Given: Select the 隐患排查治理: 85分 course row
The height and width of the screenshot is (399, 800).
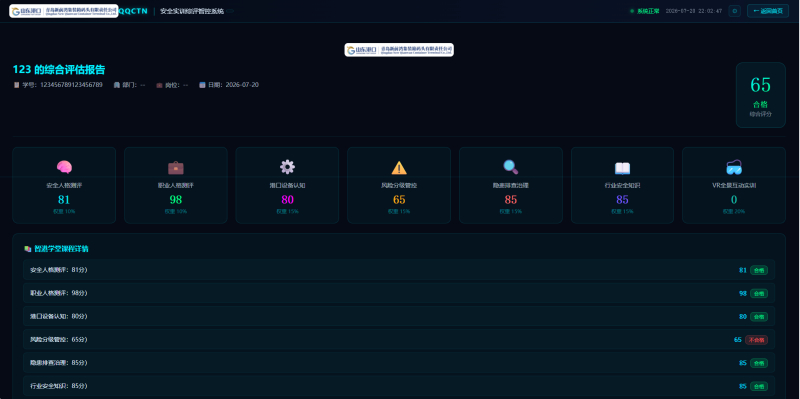Looking at the screenshot, I should click(x=399, y=363).
